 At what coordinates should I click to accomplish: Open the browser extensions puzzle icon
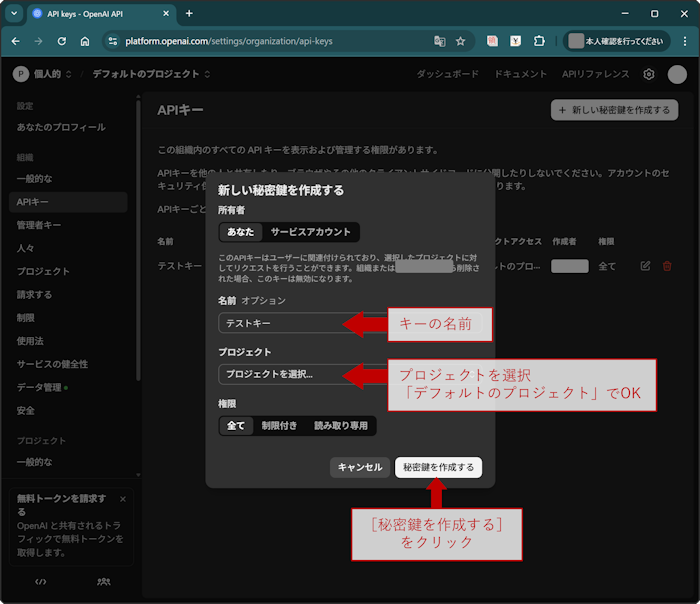tap(539, 41)
